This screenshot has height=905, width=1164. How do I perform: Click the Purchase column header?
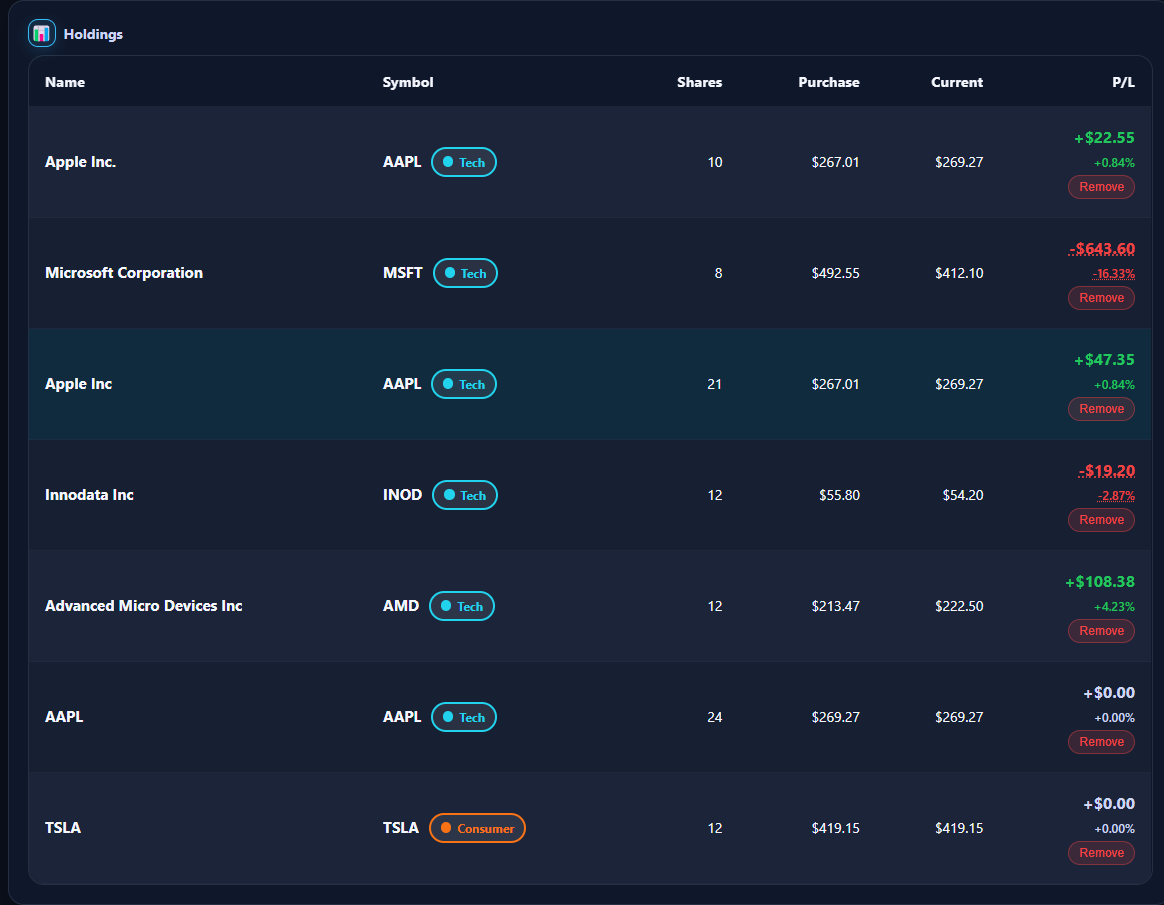[829, 82]
